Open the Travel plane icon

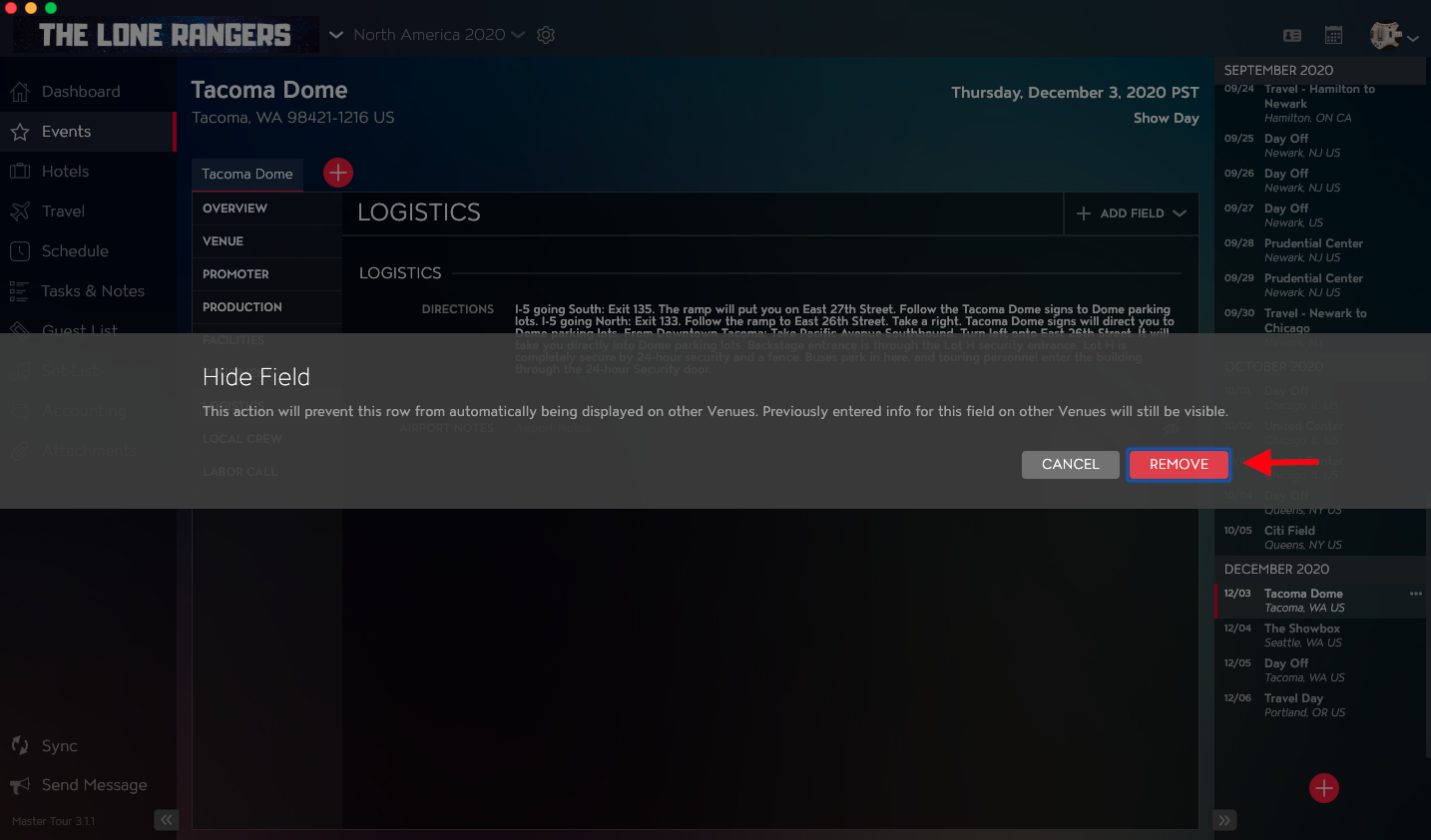[x=20, y=211]
